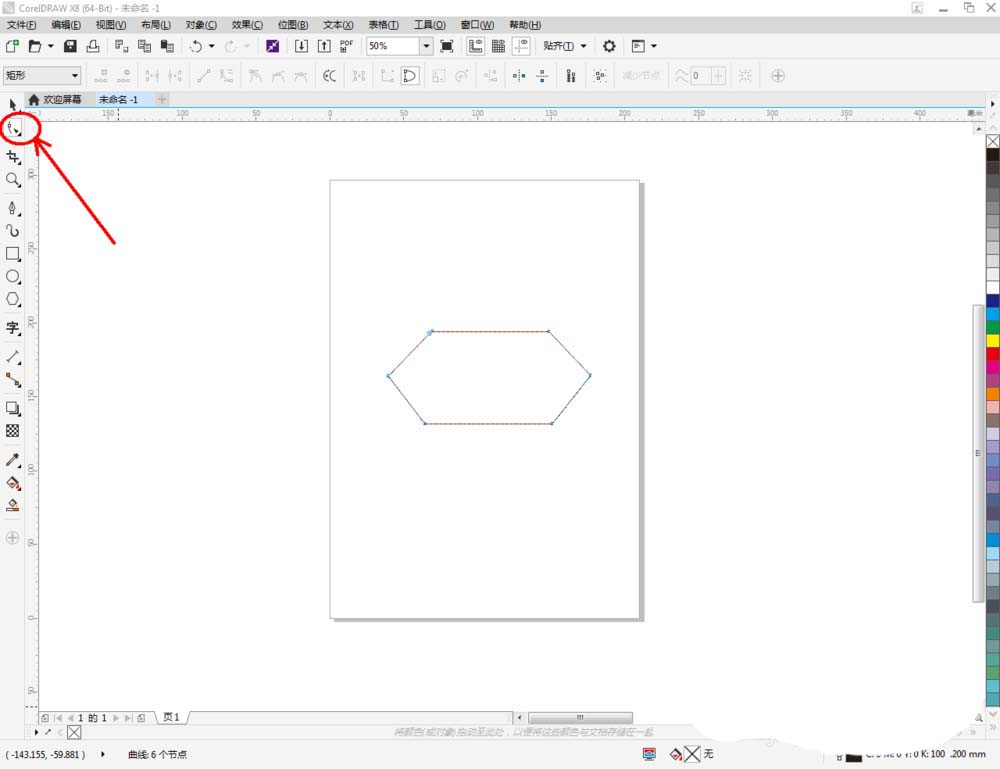
Task: Add new document with plus tab button
Action: point(162,100)
